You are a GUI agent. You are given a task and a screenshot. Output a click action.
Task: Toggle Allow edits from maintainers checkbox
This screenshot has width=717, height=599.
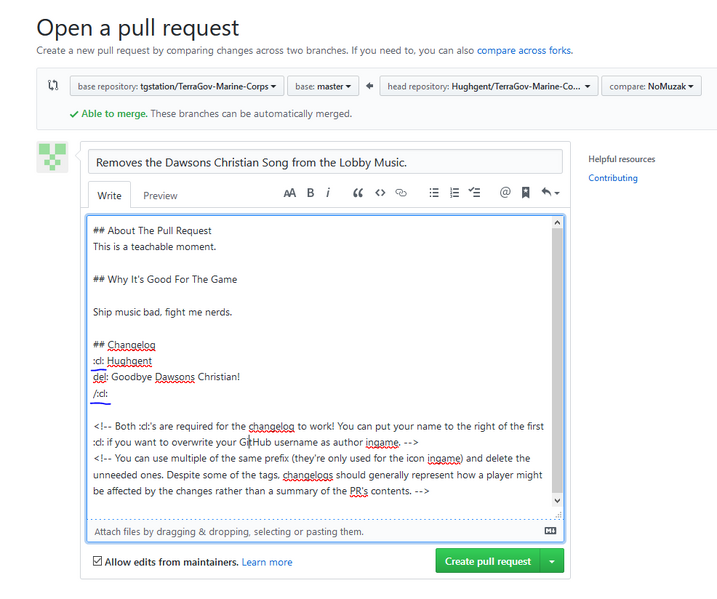[x=97, y=561]
